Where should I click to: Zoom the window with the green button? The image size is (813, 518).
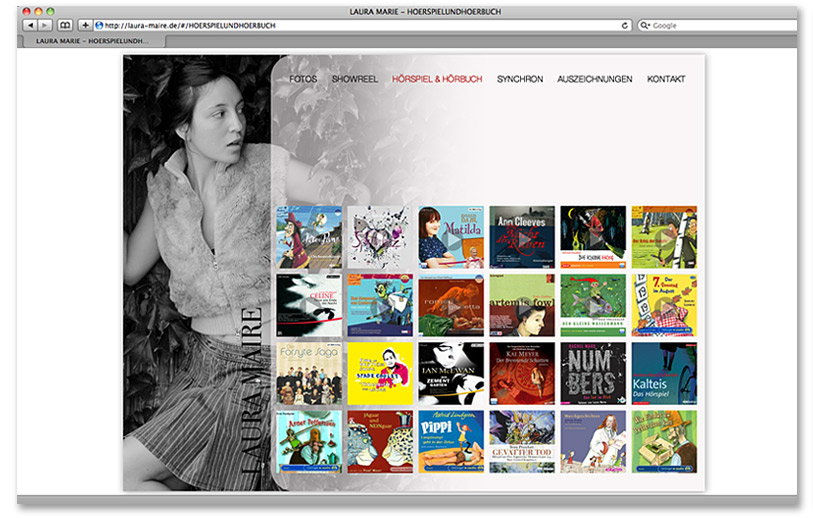coord(50,11)
